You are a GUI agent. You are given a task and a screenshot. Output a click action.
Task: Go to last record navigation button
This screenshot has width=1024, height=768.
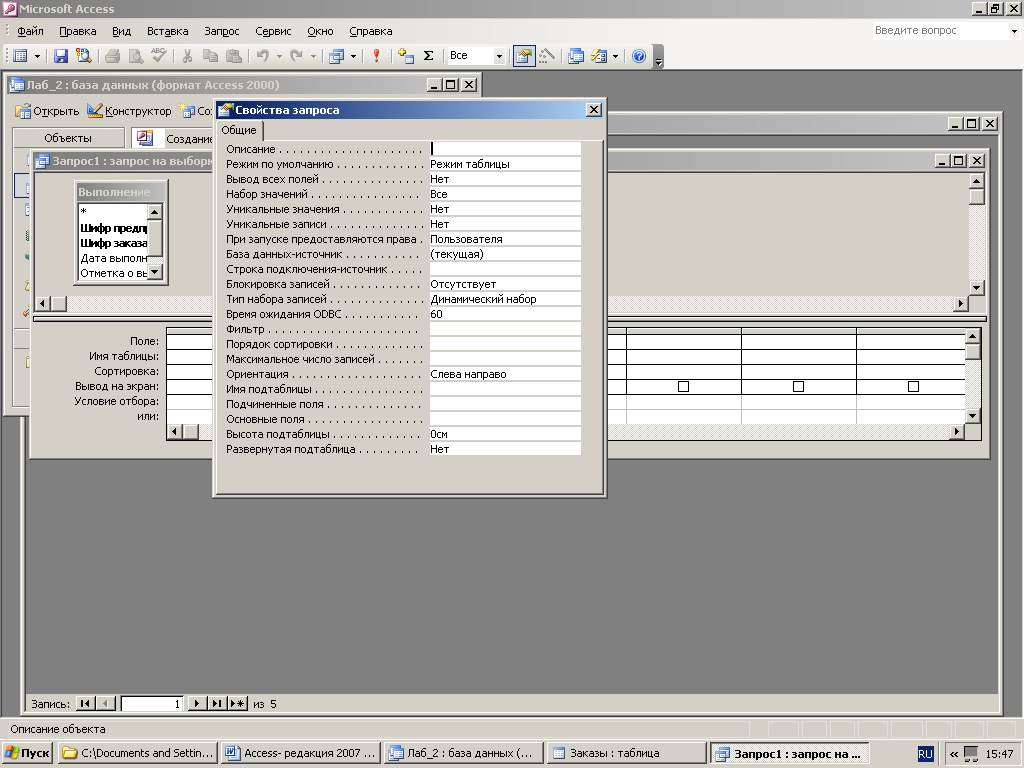coord(217,703)
